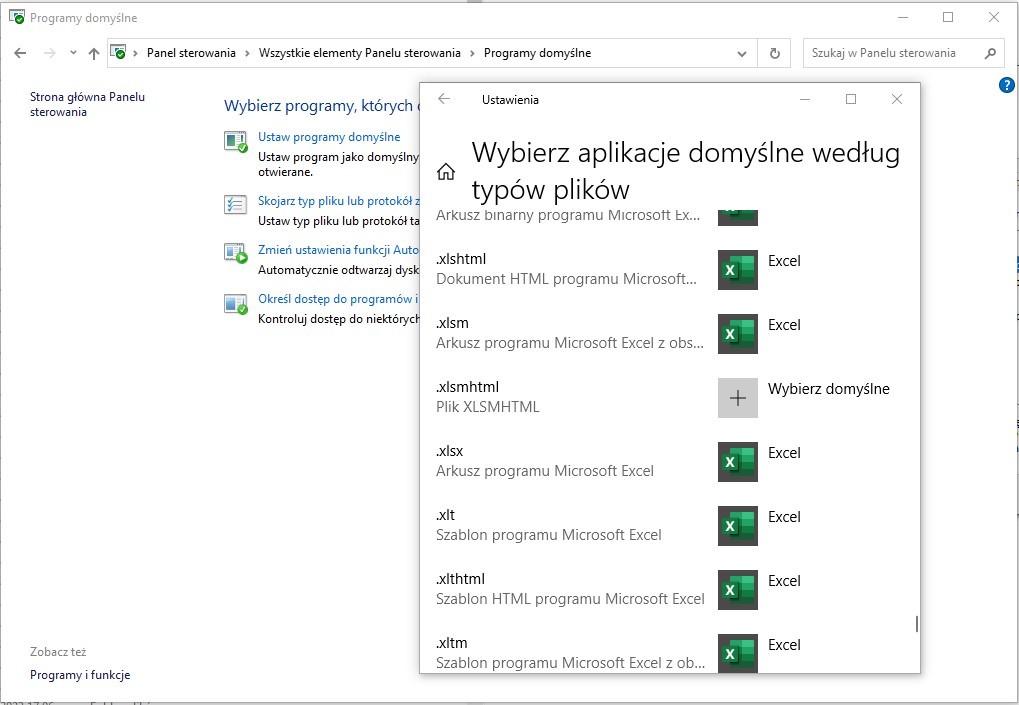Viewport: 1019px width, 705px height.
Task: Click the address bar Control Panel icon
Action: 118,52
